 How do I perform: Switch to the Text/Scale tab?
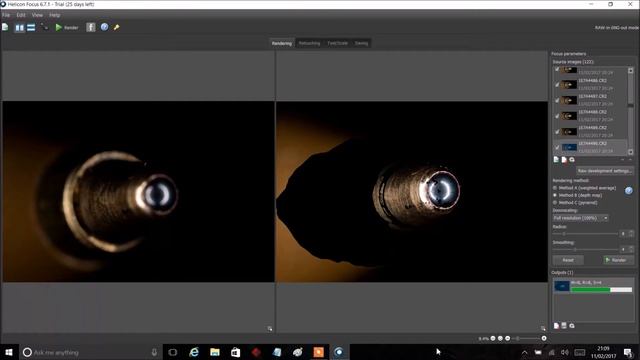click(x=338, y=43)
